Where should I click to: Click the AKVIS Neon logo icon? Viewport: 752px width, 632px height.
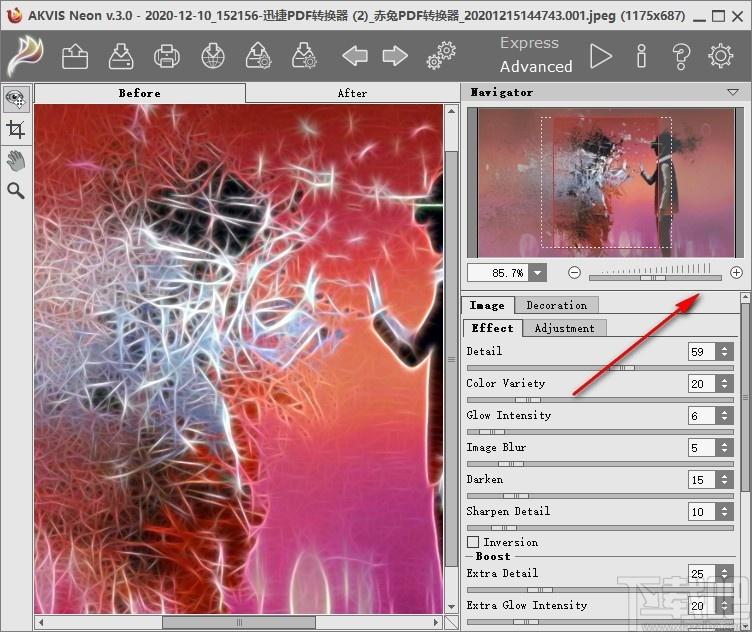27,57
